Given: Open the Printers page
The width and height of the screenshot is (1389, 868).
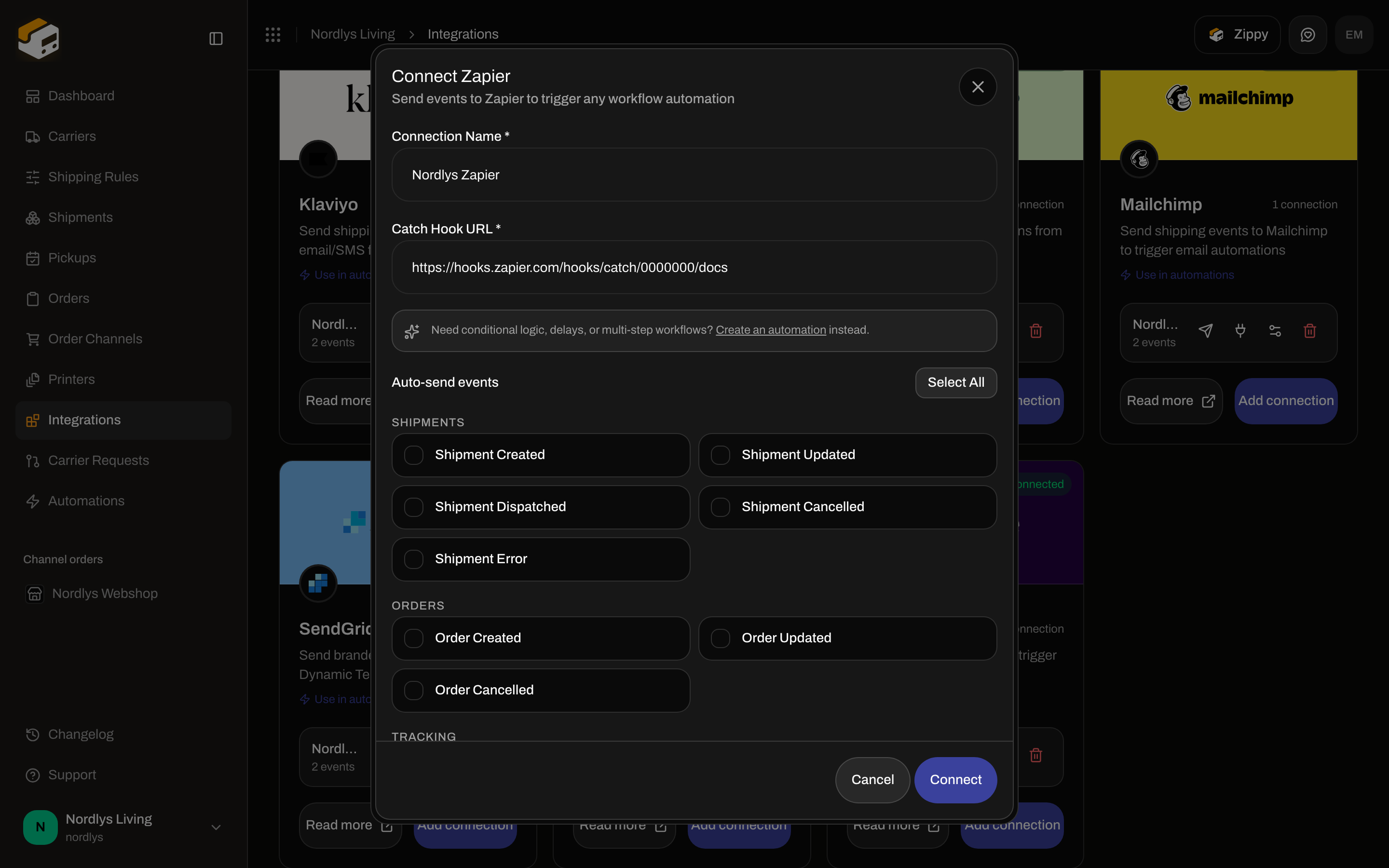Looking at the screenshot, I should tap(123, 380).
